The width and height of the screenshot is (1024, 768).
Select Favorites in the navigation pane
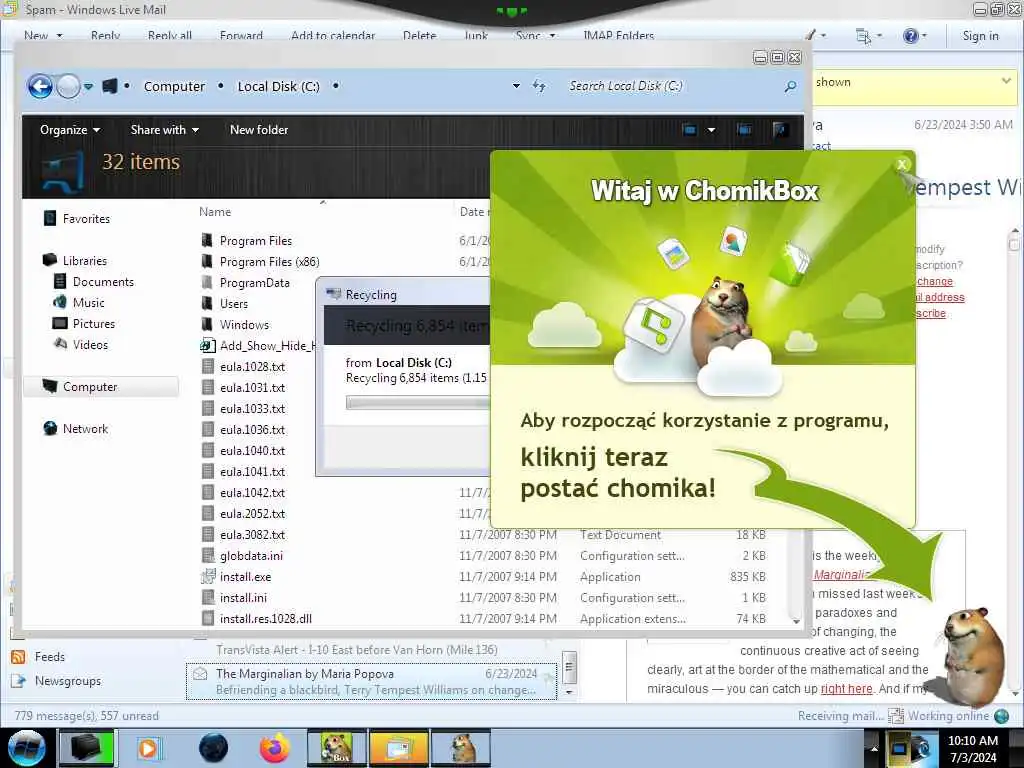86,219
